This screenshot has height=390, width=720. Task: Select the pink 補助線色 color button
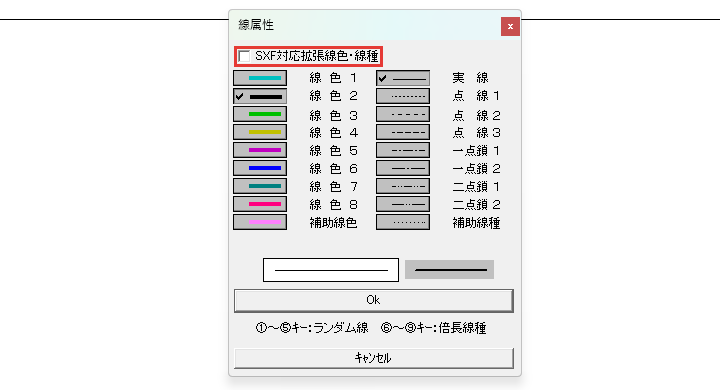pyautogui.click(x=260, y=222)
